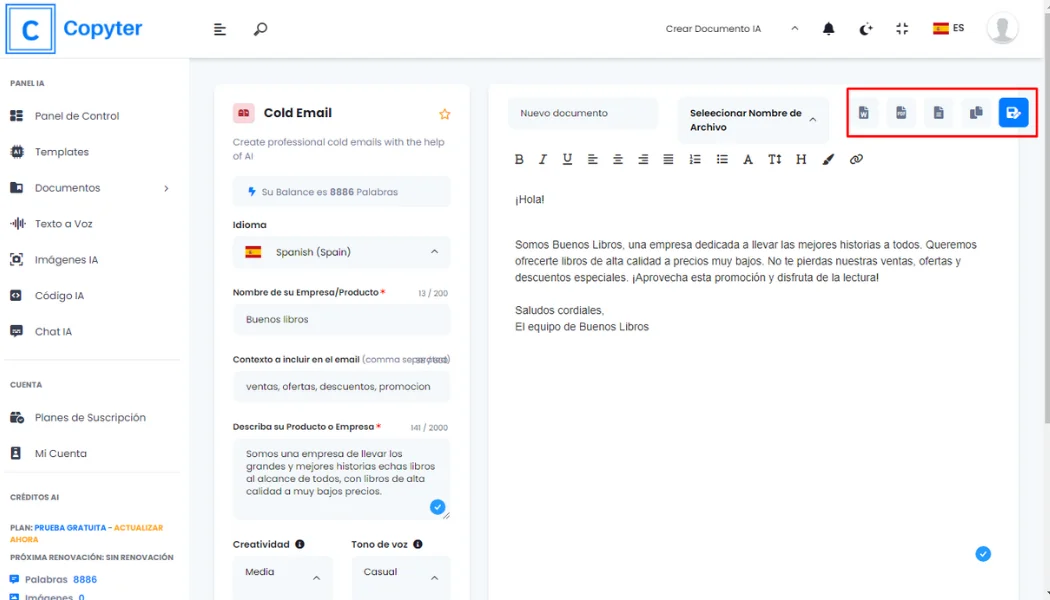Open the text color brush tool

(828, 159)
